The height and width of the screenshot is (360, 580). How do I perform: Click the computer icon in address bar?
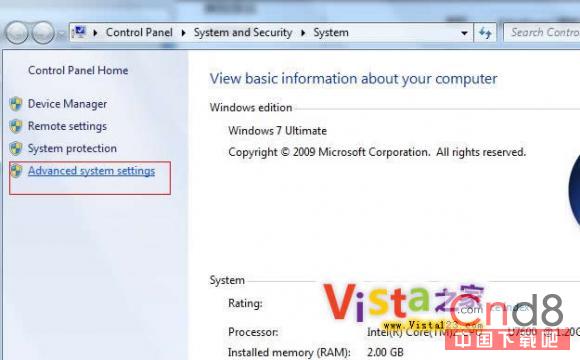(80, 32)
